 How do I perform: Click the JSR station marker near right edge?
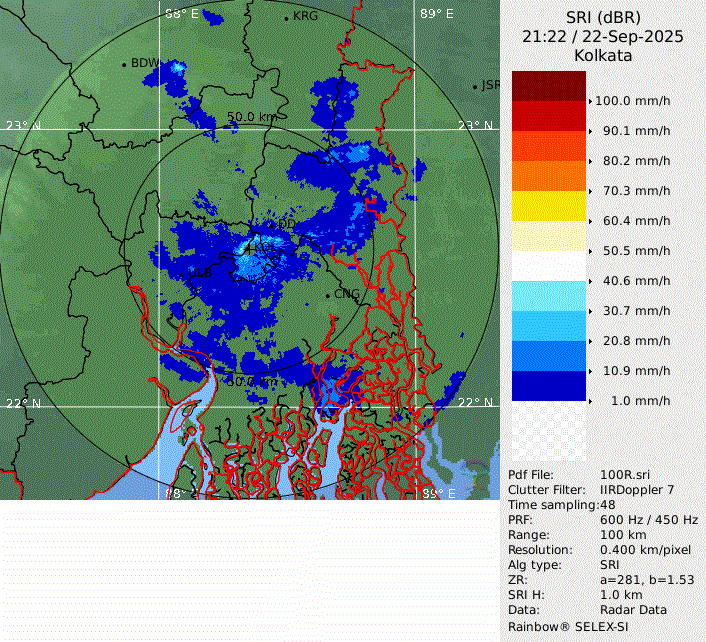(475, 87)
